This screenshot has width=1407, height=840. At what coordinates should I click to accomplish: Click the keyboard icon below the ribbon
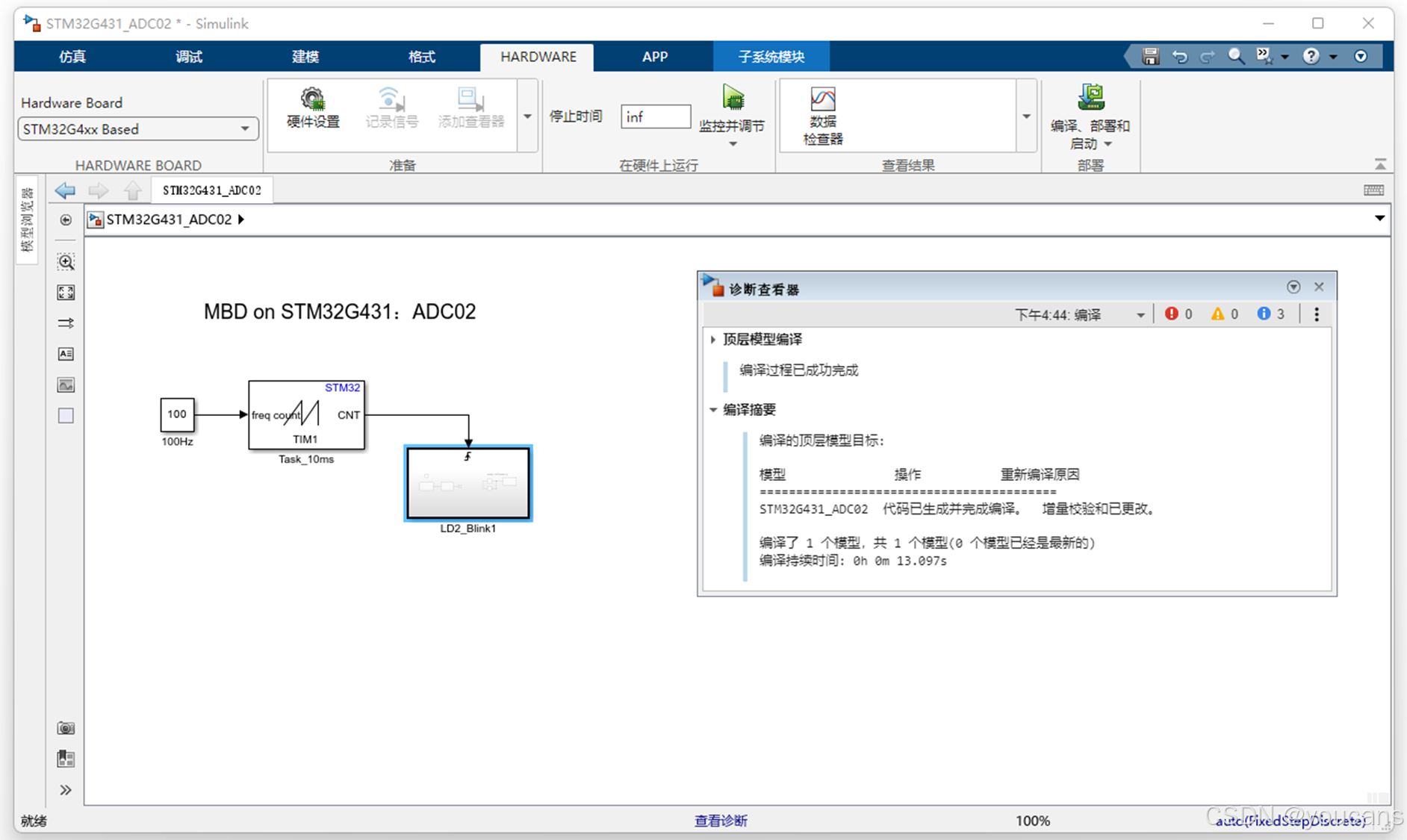click(1373, 190)
